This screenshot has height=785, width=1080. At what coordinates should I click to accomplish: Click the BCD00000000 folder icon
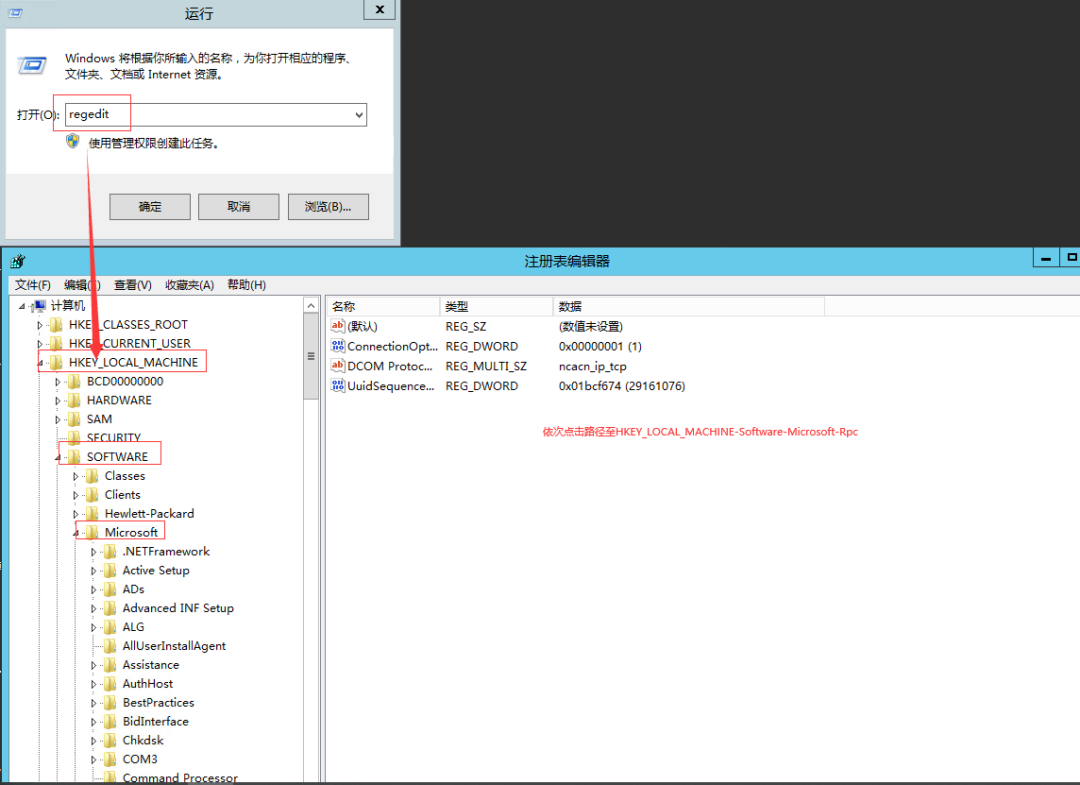[x=75, y=381]
